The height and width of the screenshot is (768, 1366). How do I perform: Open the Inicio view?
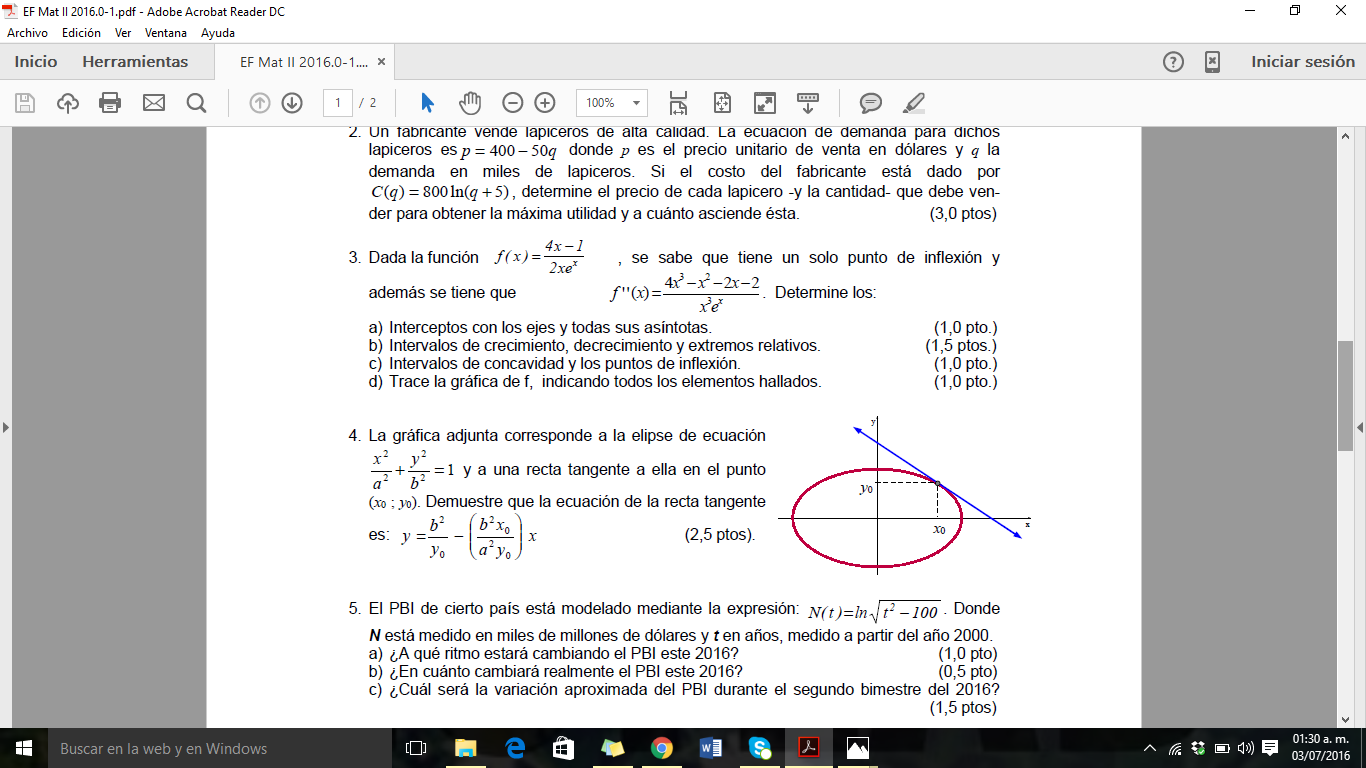point(36,62)
